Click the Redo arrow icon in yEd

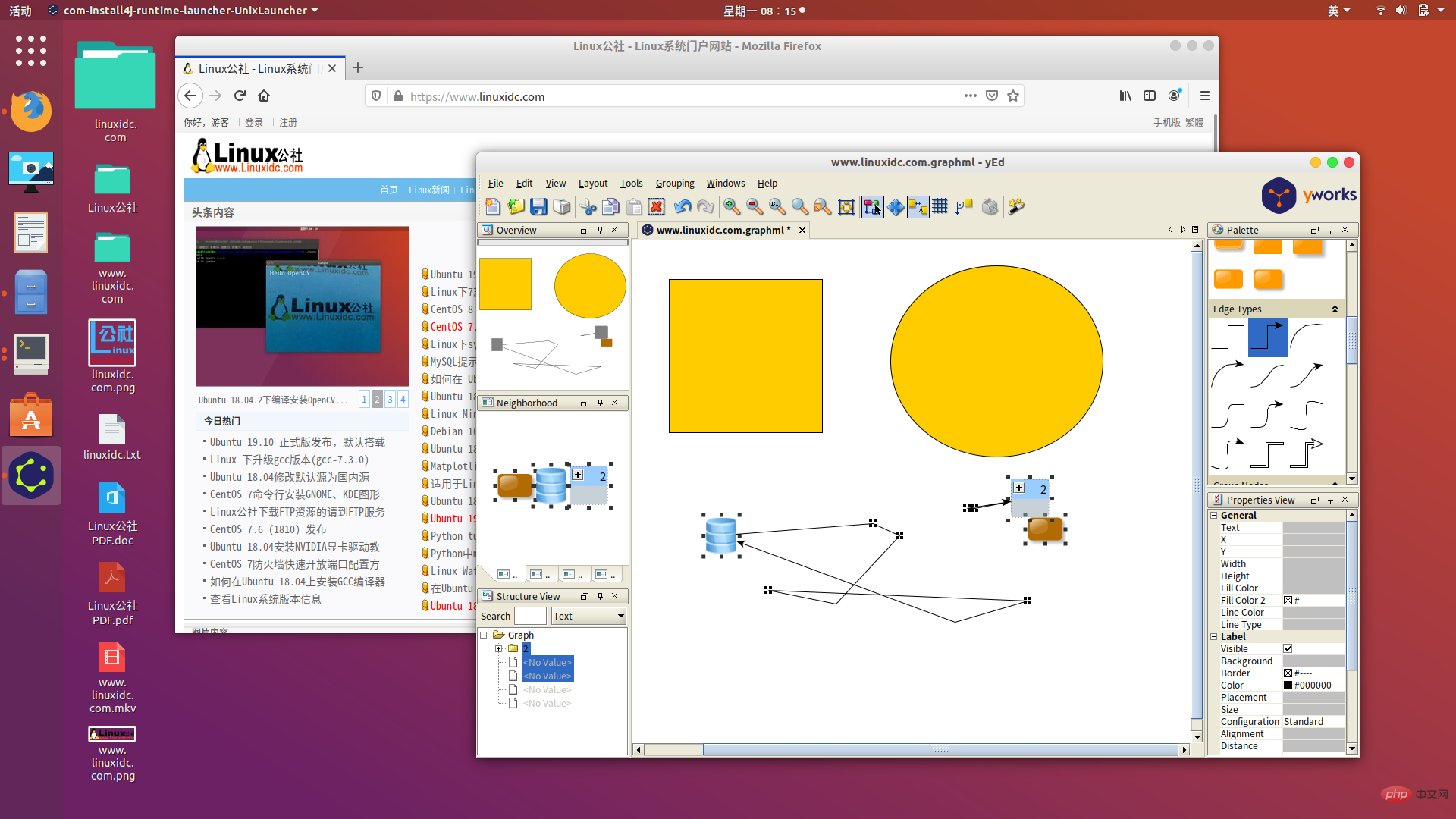(x=705, y=206)
